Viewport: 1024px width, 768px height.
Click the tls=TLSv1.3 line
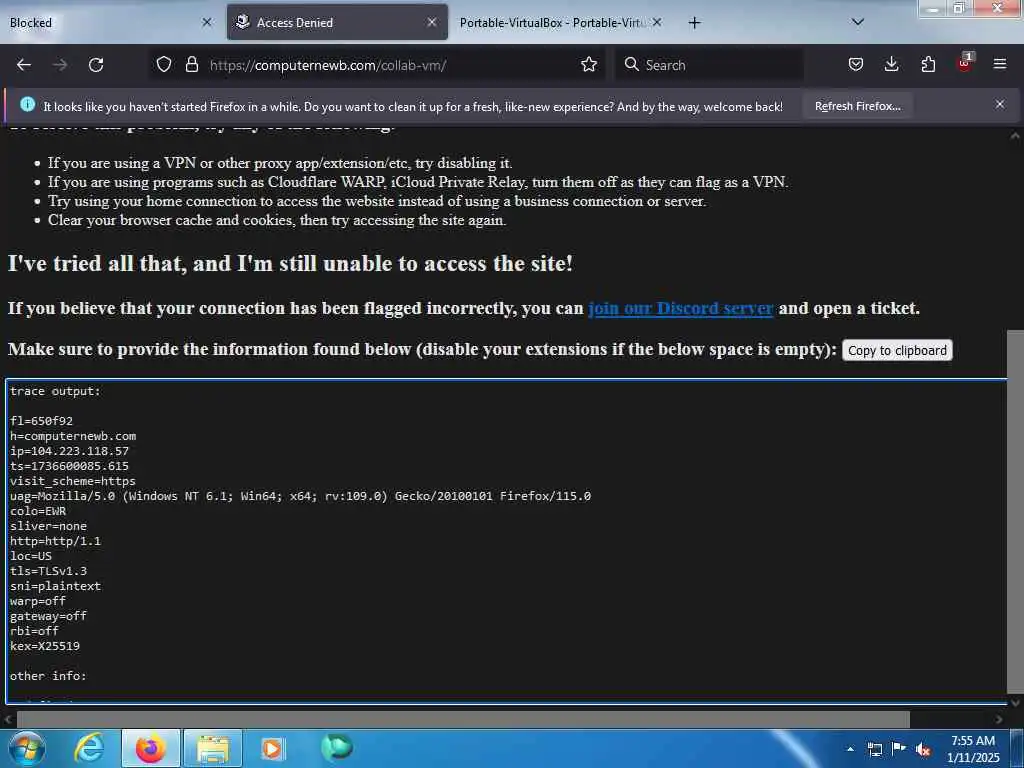48,571
